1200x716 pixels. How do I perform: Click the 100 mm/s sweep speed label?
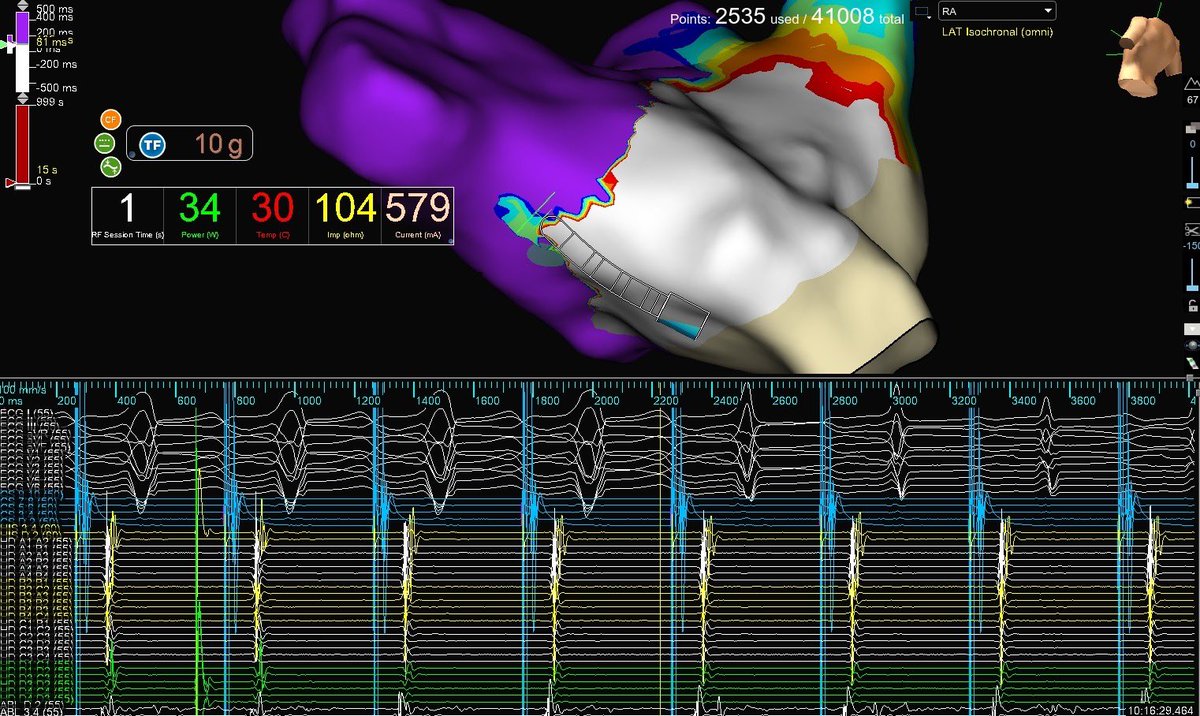pos(24,388)
